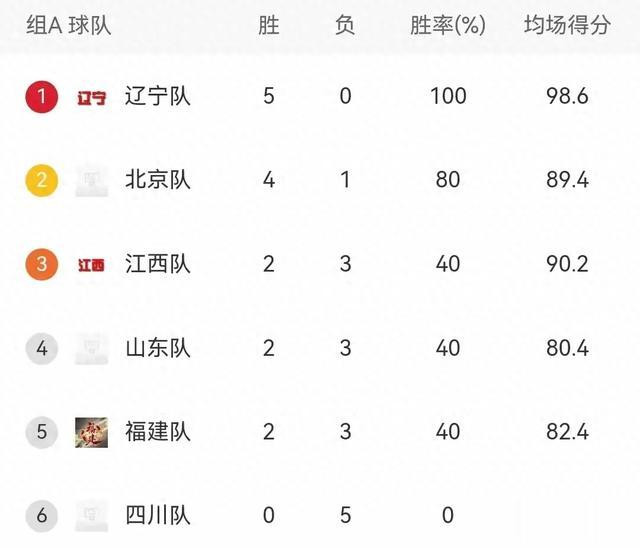Click the Beijing team placeholder logo

click(x=92, y=181)
